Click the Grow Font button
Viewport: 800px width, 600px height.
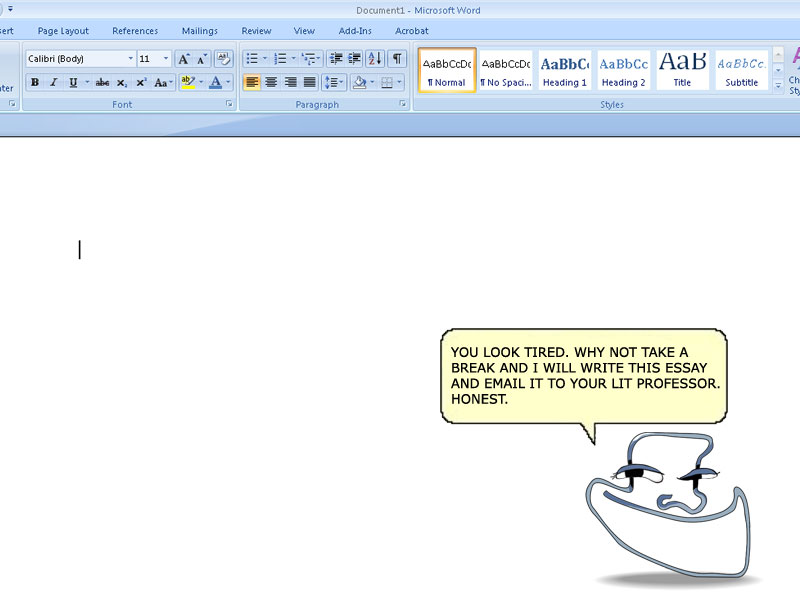(184, 59)
